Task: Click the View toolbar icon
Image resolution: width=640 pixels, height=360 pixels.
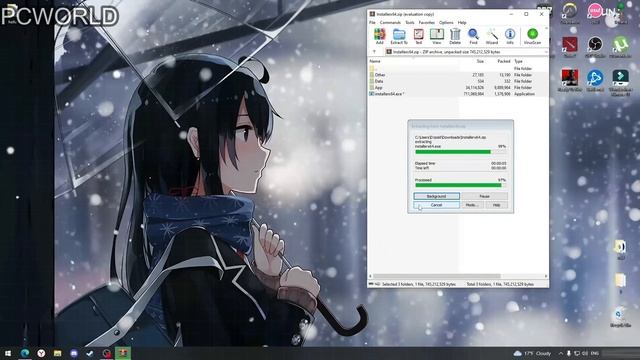Action: [x=437, y=36]
